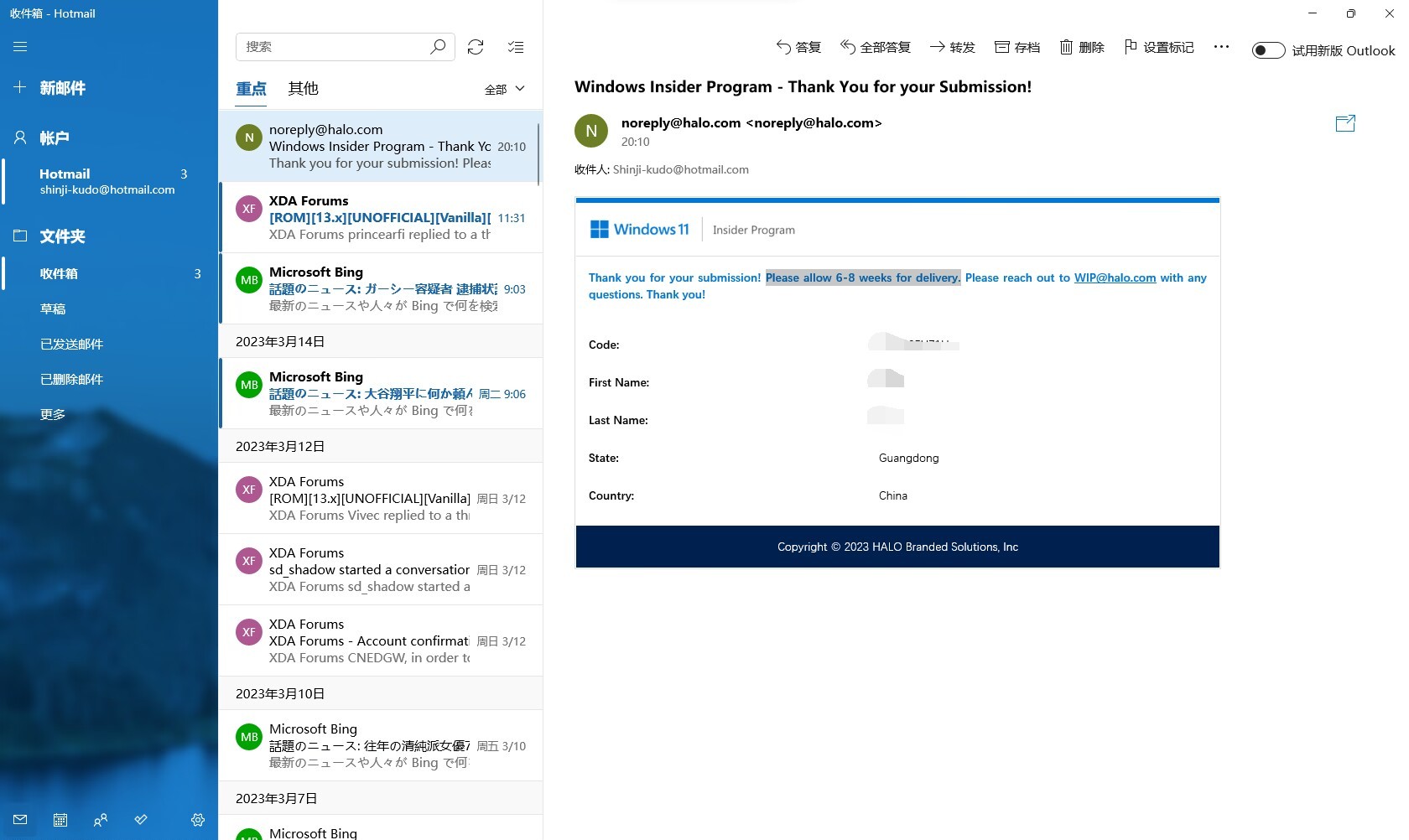
Task: Enter selection mode via the checklist icon
Action: (x=516, y=47)
